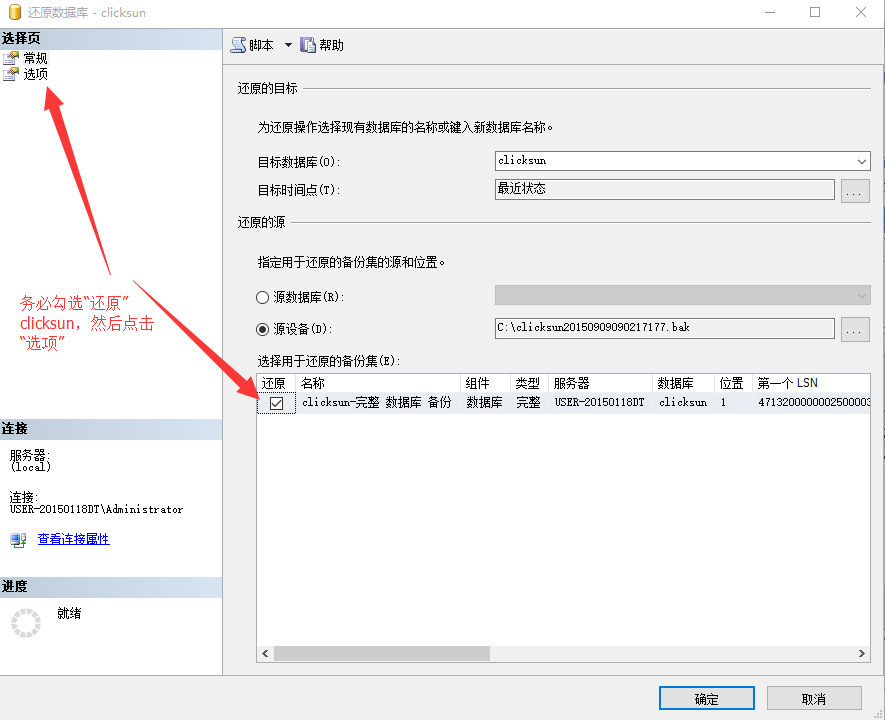Toggle the 还原 checkbox for clicksun backup
This screenshot has height=720, width=885.
[x=277, y=403]
